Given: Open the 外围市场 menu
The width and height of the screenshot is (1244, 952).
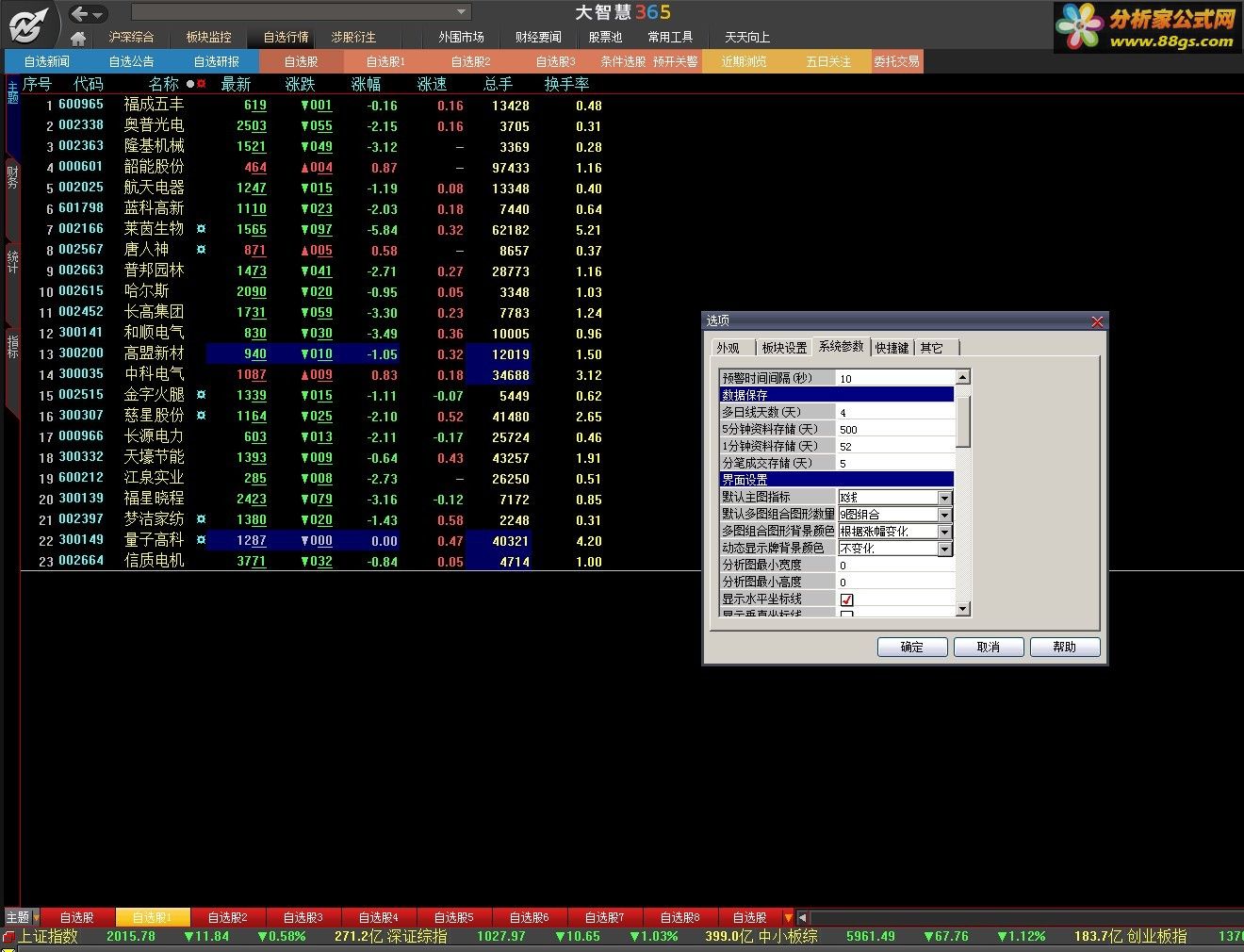Looking at the screenshot, I should point(461,38).
